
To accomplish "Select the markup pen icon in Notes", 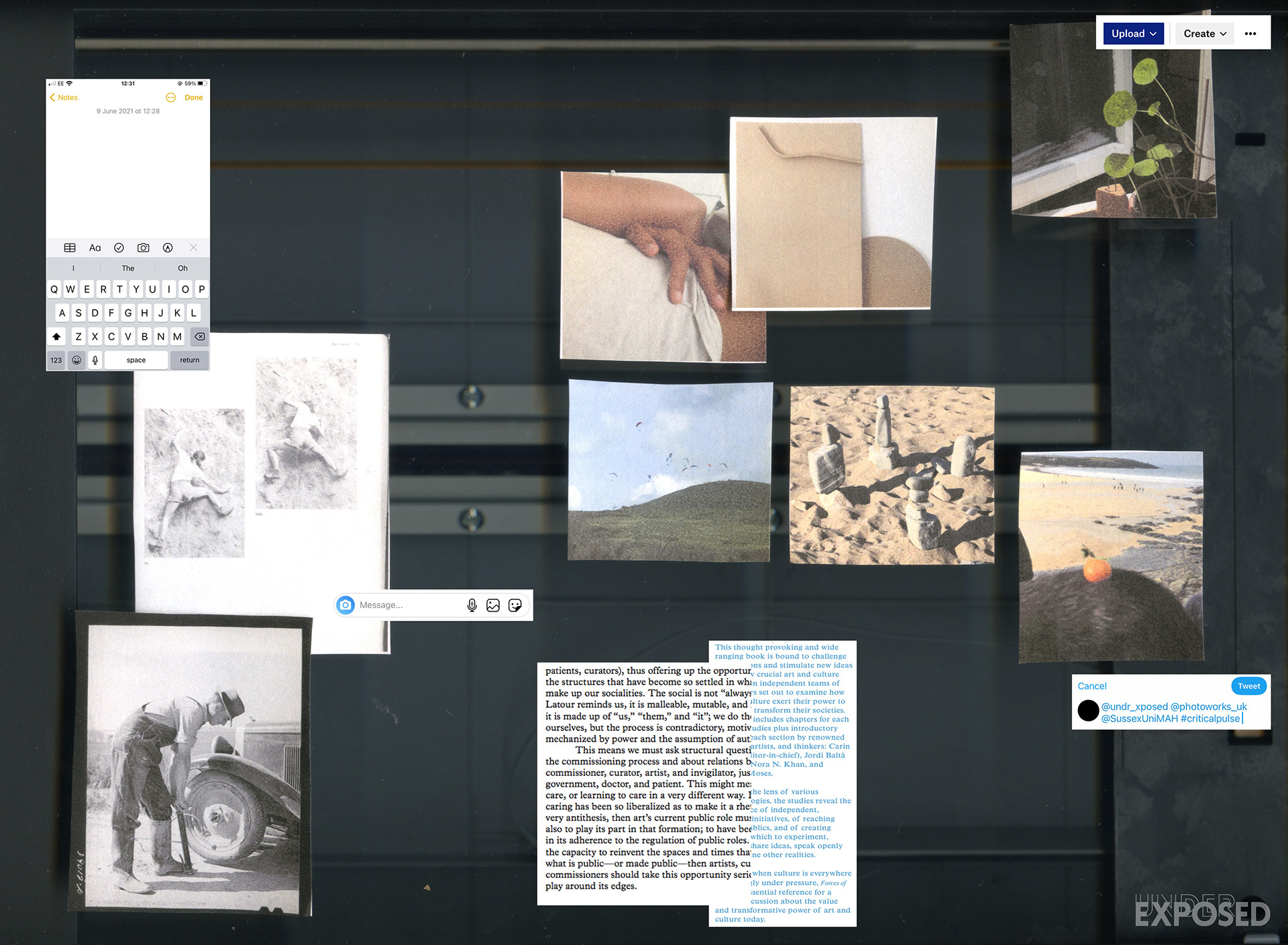I will pyautogui.click(x=168, y=248).
